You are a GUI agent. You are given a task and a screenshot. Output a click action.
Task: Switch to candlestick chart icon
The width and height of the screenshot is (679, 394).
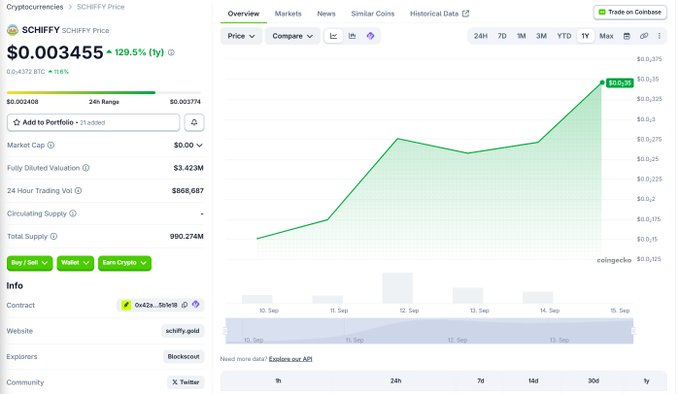352,36
